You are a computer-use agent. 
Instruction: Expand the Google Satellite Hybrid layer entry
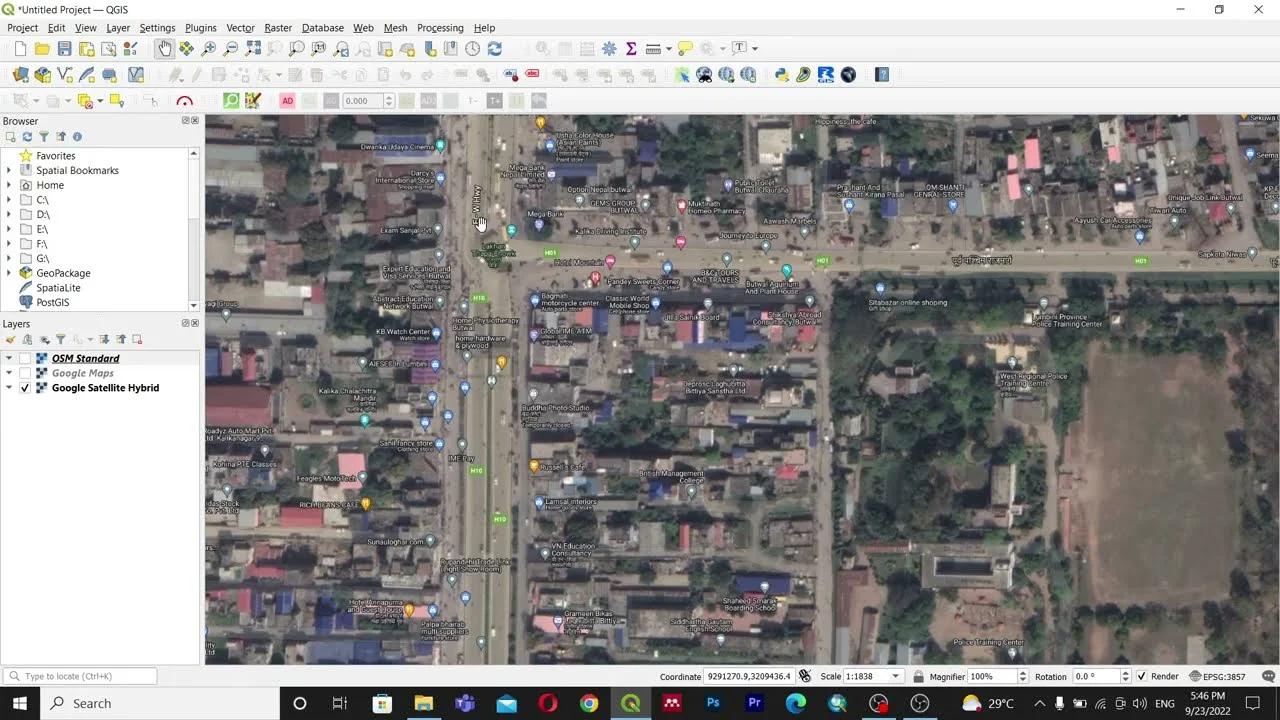click(8, 388)
